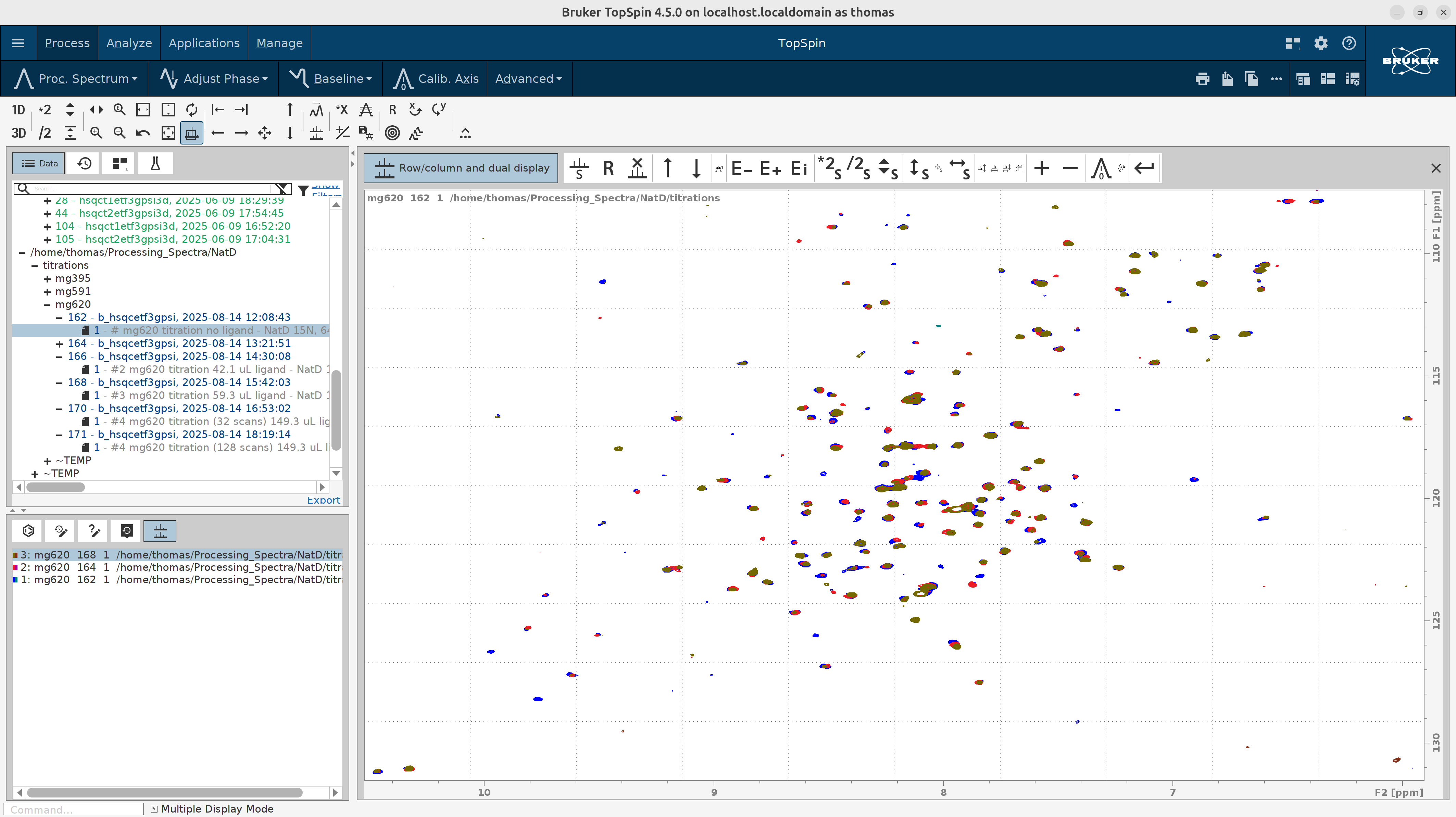
Task: Click the contour levels target icon
Action: [x=392, y=133]
